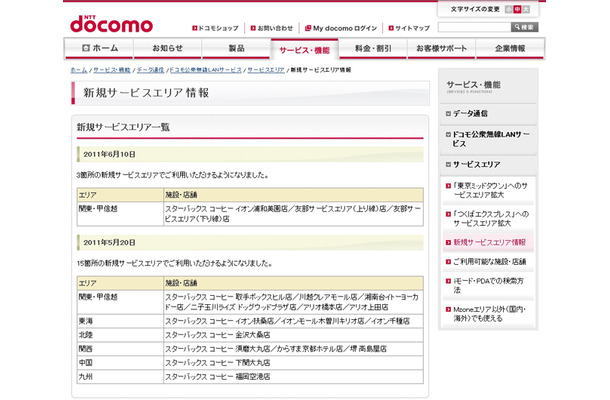Open つくばエクスプレス service area expansion link

[488, 219]
